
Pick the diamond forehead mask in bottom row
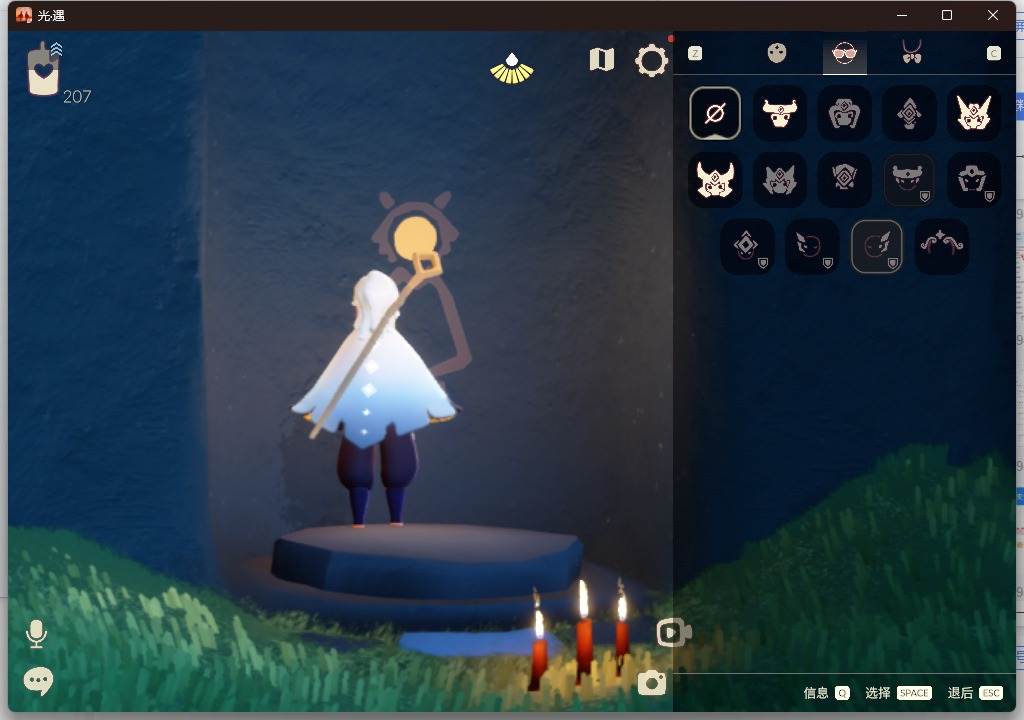tap(747, 246)
